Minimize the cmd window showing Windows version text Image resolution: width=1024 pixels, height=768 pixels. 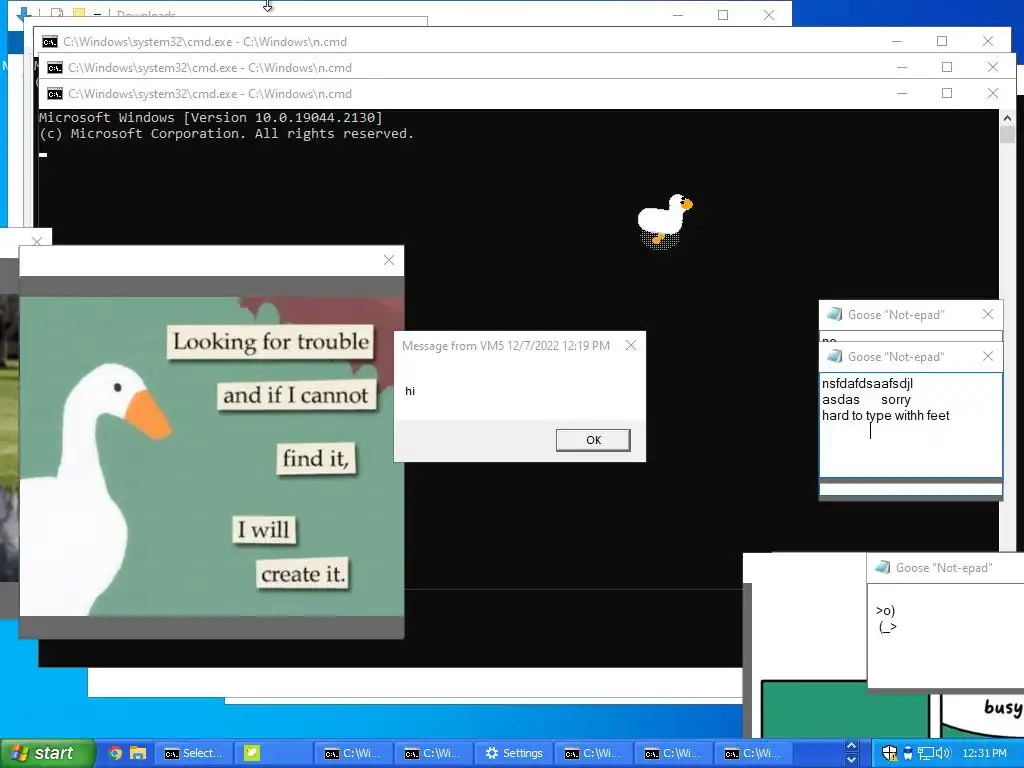point(901,93)
